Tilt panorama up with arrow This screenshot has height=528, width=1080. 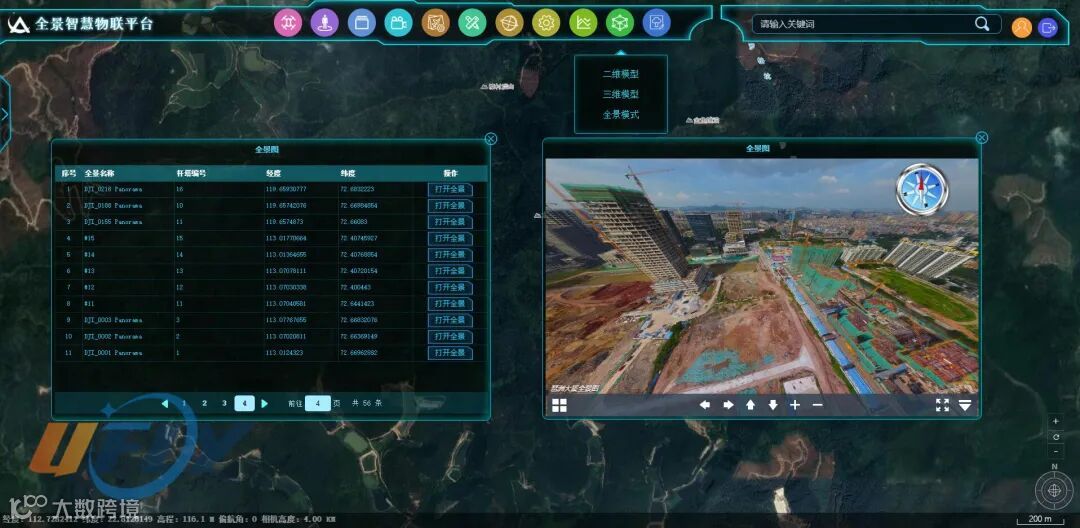(750, 405)
